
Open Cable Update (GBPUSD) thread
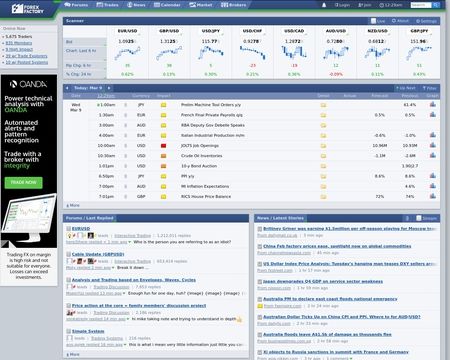point(98,254)
